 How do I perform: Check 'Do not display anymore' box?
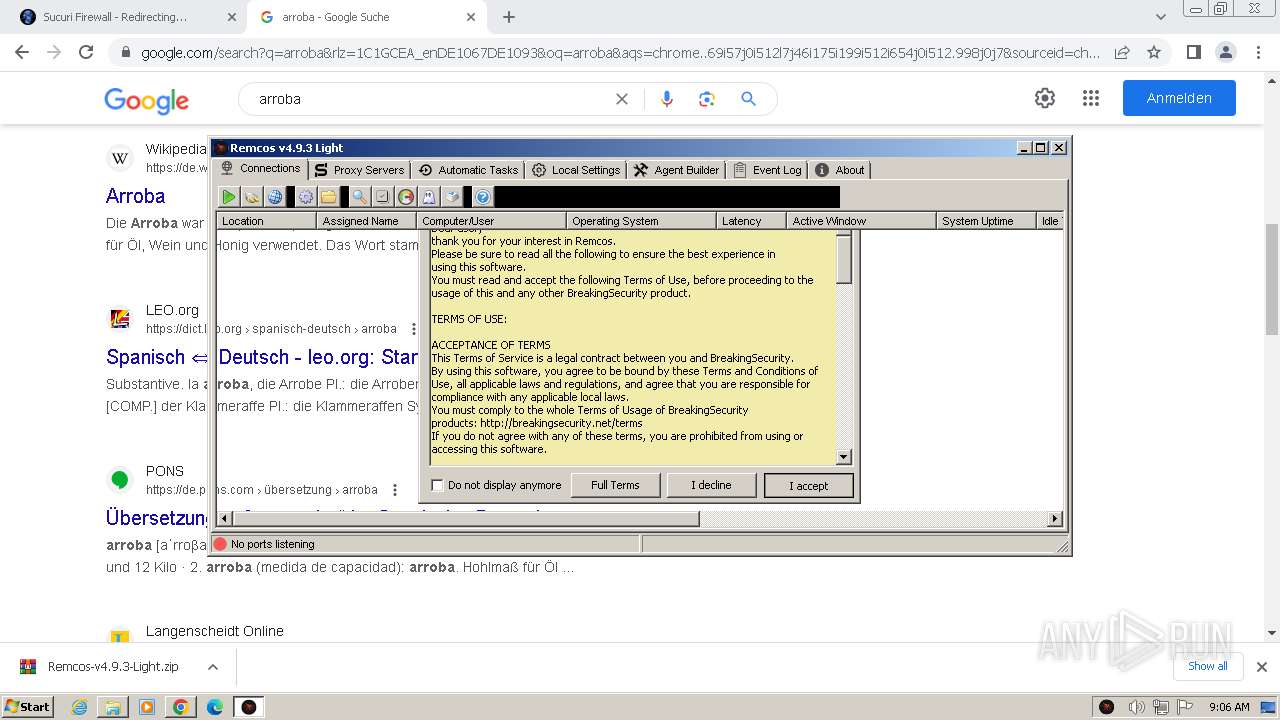[437, 485]
